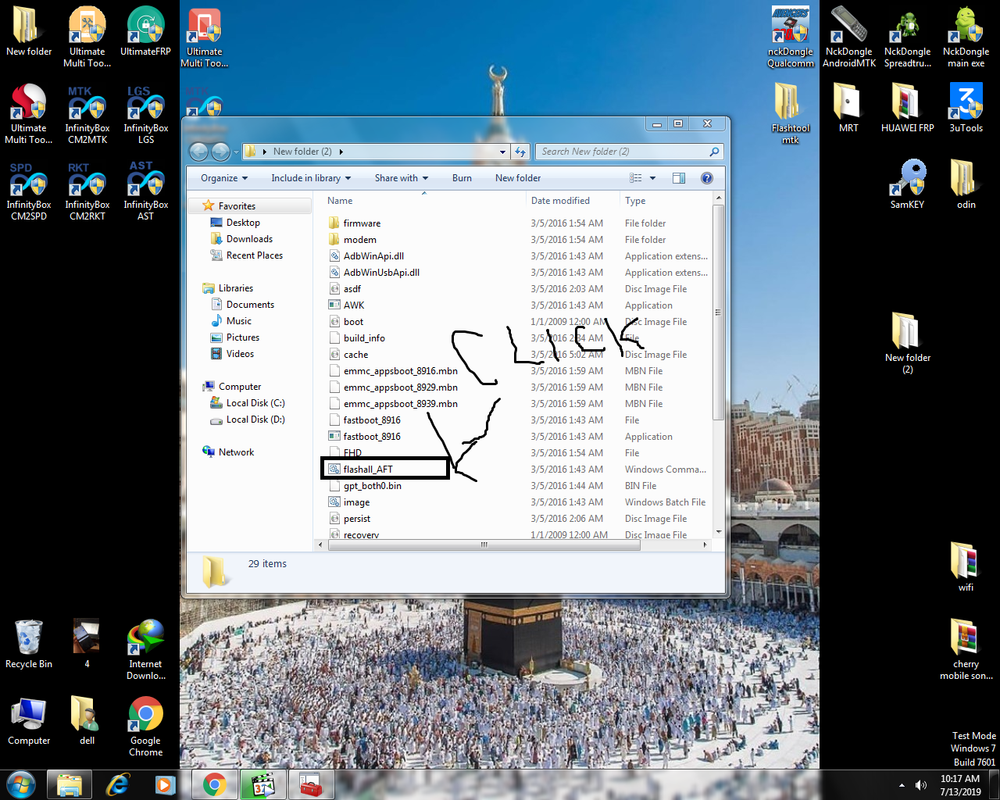The height and width of the screenshot is (800, 1000).
Task: Open InfinityBox LGS desktop icon
Action: (145, 114)
